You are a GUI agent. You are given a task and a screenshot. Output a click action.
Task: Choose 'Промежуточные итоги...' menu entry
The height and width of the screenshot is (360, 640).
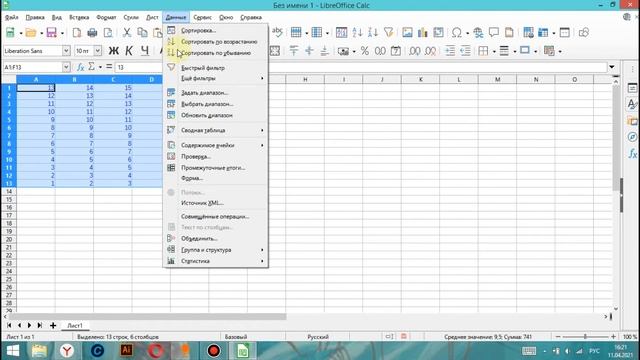click(216, 168)
